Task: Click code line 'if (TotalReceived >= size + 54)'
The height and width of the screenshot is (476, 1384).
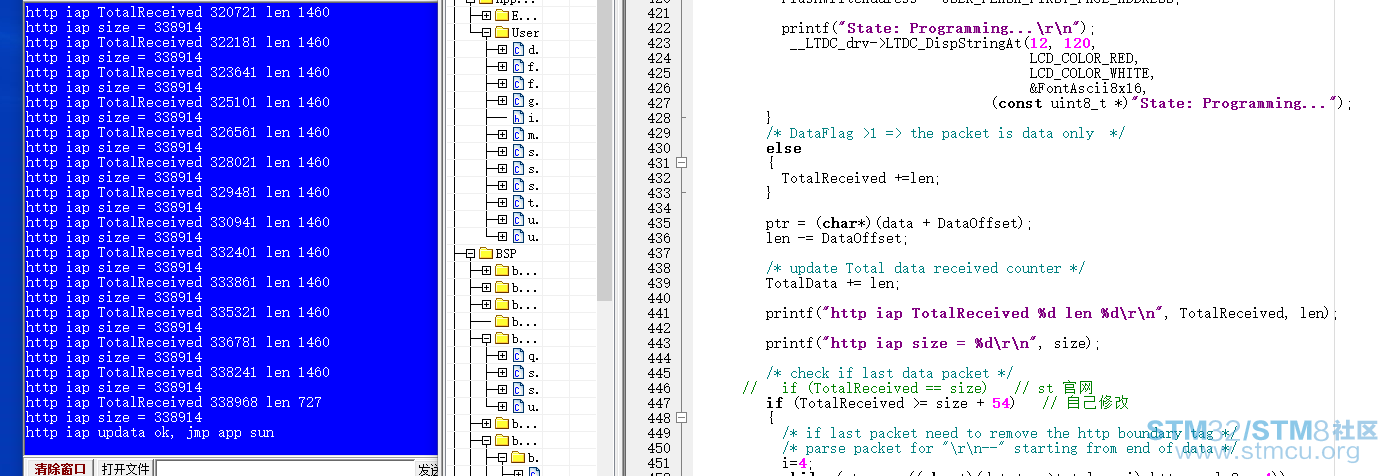Action: tap(890, 403)
